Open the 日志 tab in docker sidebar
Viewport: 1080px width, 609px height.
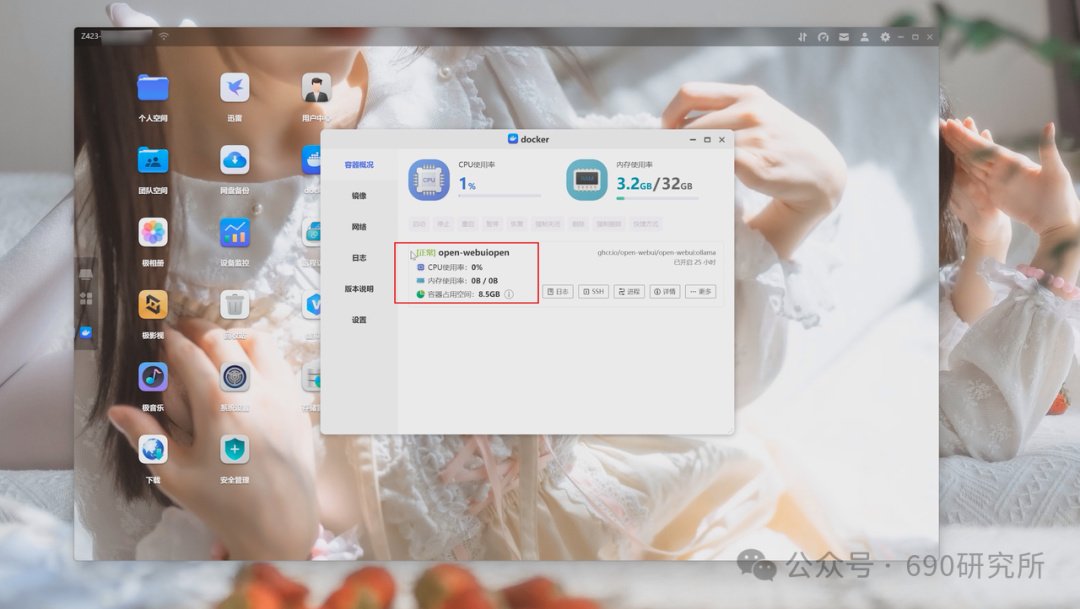click(359, 258)
